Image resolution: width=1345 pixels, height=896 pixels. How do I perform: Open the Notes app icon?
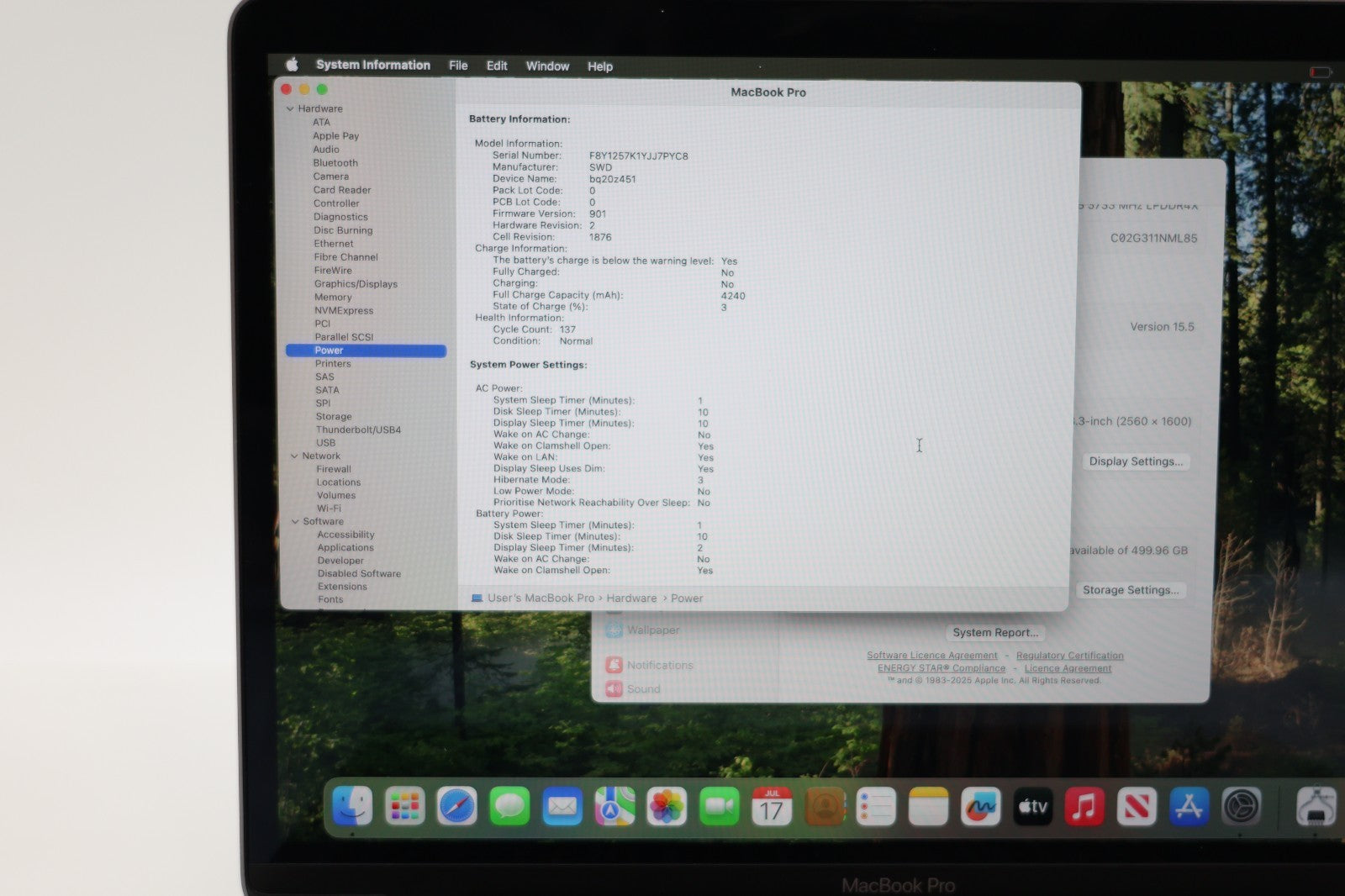928,808
